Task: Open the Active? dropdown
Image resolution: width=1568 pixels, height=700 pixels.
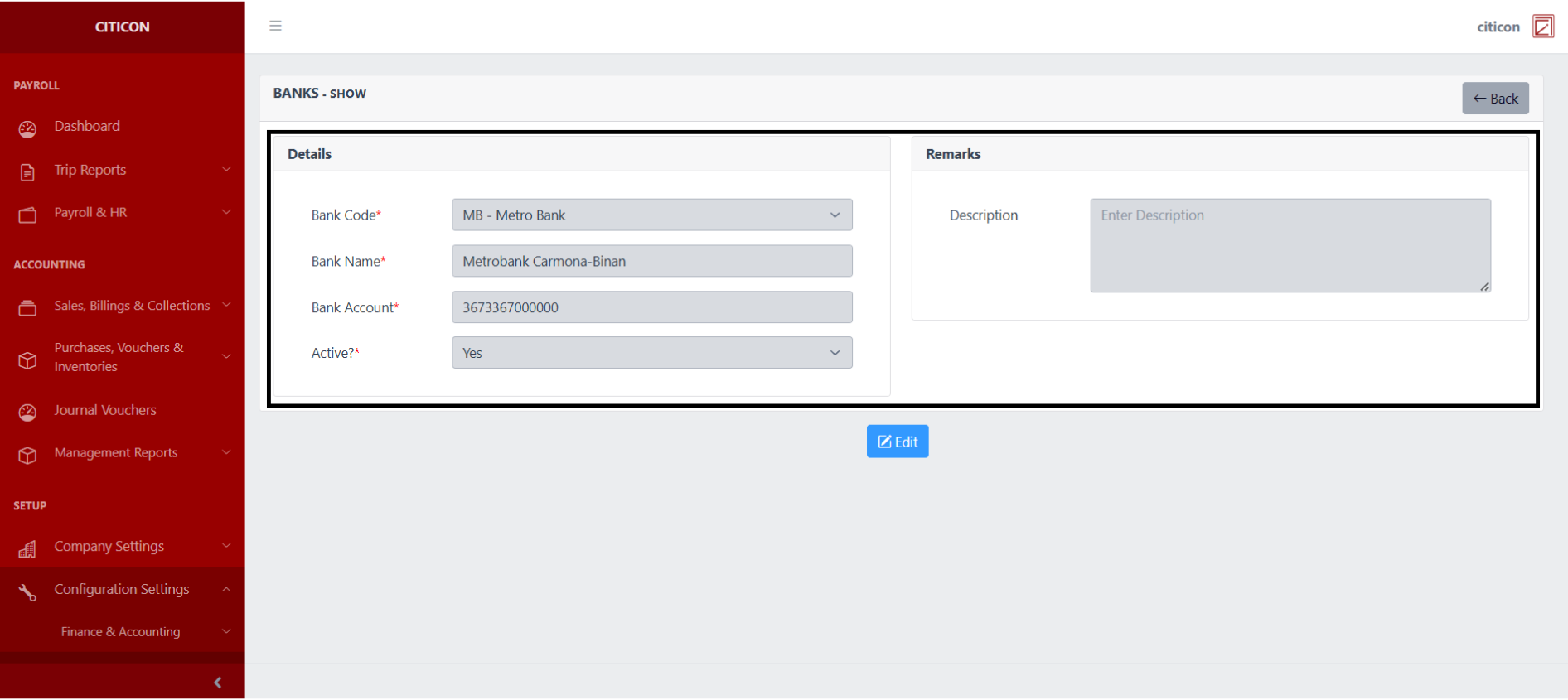Action: click(651, 353)
